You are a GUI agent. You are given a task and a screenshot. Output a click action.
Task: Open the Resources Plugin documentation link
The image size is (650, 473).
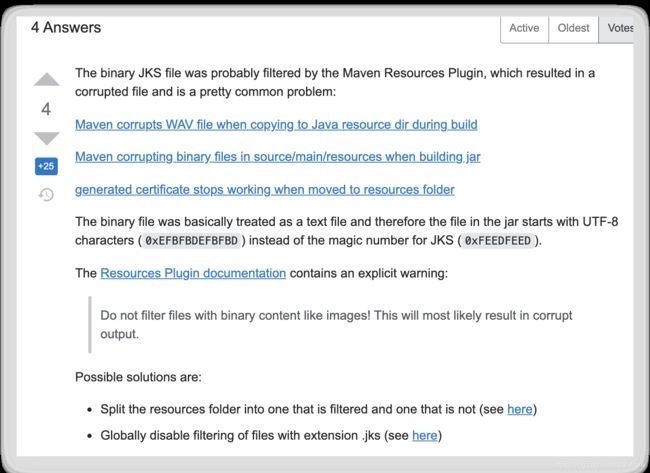(x=193, y=273)
